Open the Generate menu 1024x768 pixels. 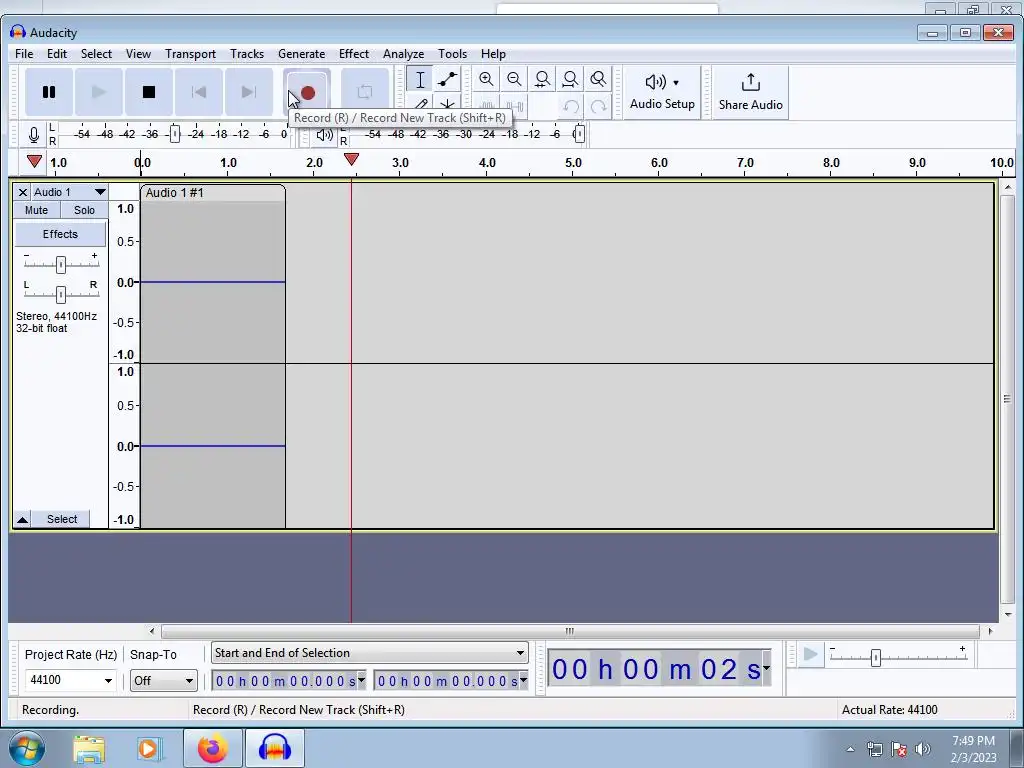[301, 54]
